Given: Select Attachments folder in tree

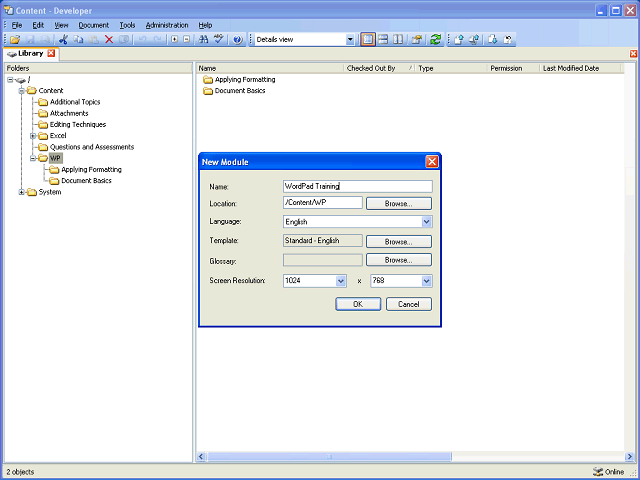Looking at the screenshot, I should tap(69, 113).
